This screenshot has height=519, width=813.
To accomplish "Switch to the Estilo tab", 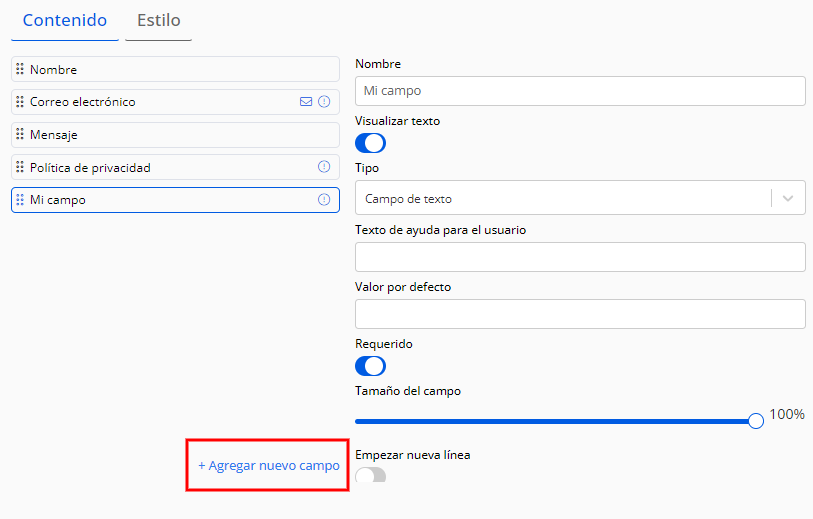I will (x=159, y=21).
